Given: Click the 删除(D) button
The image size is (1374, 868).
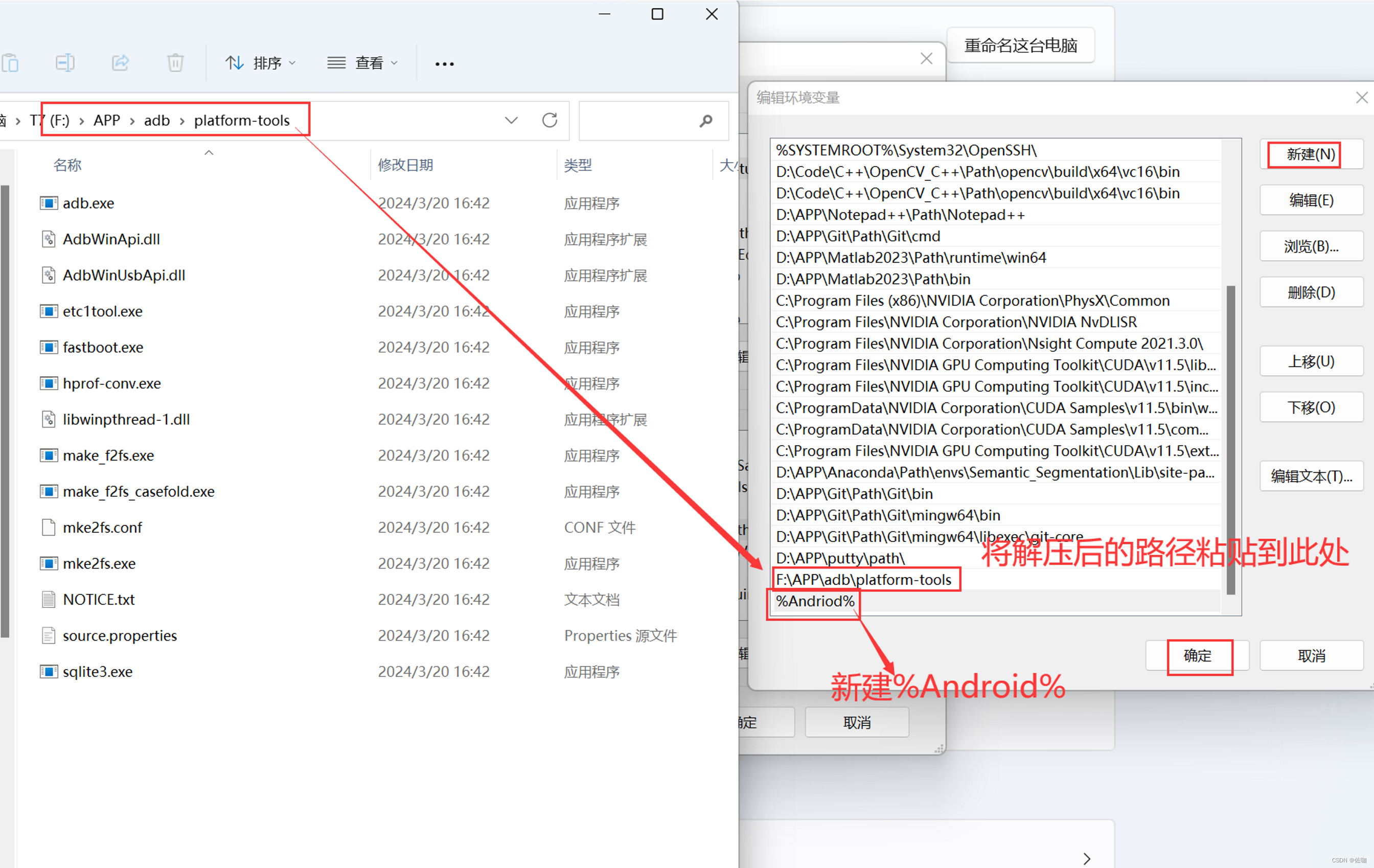Looking at the screenshot, I should [1311, 292].
